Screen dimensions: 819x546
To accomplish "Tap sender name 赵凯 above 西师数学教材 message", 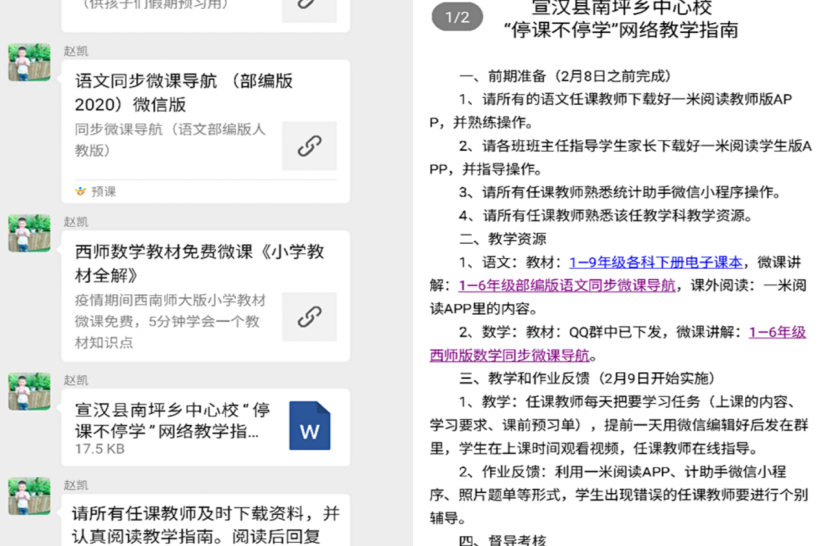I will point(76,222).
